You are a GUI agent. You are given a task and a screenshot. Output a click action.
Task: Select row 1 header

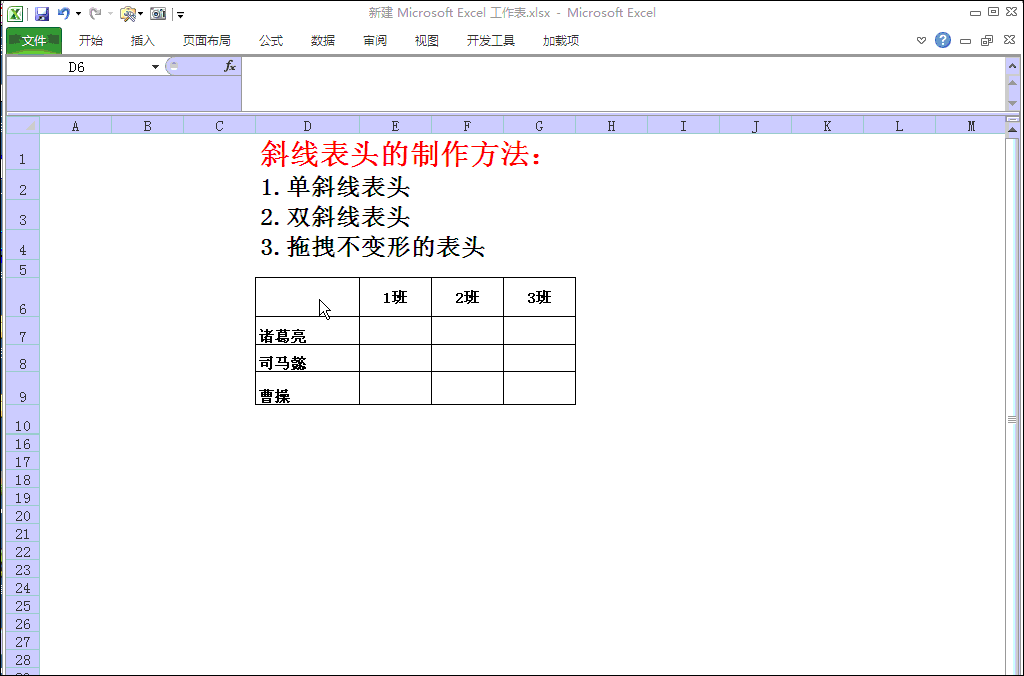23,152
